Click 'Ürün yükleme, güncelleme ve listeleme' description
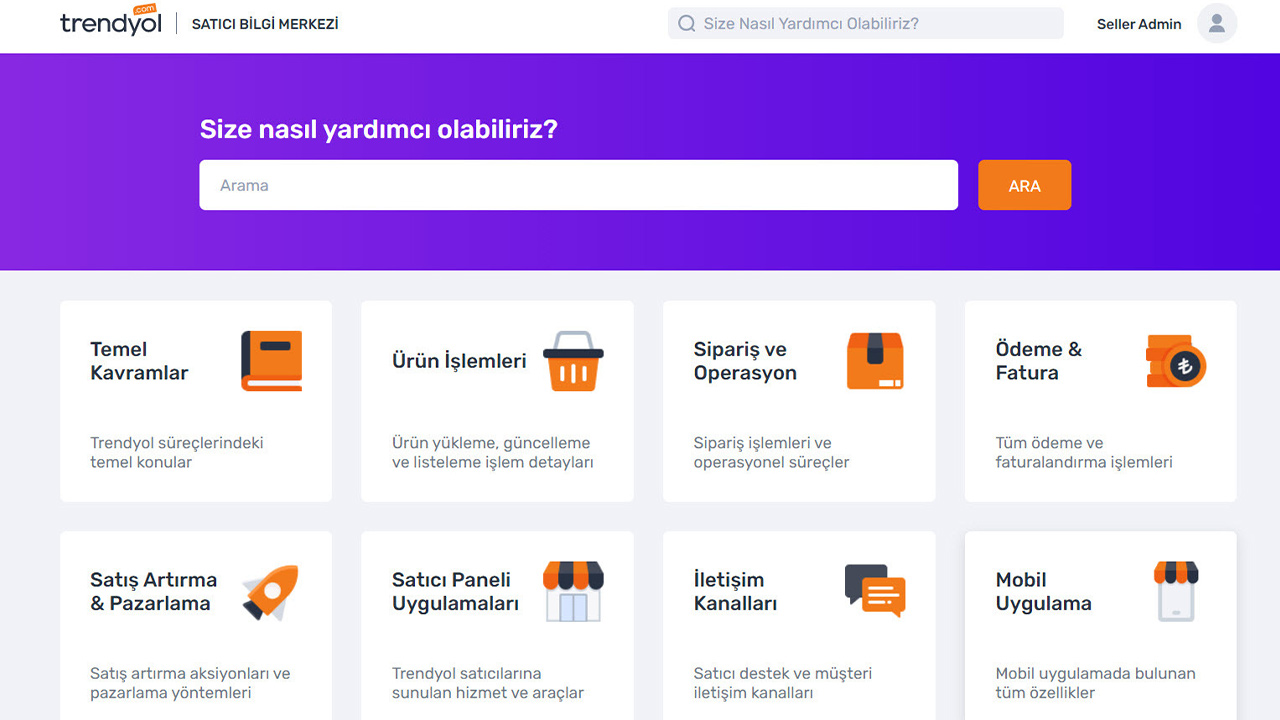 493,453
